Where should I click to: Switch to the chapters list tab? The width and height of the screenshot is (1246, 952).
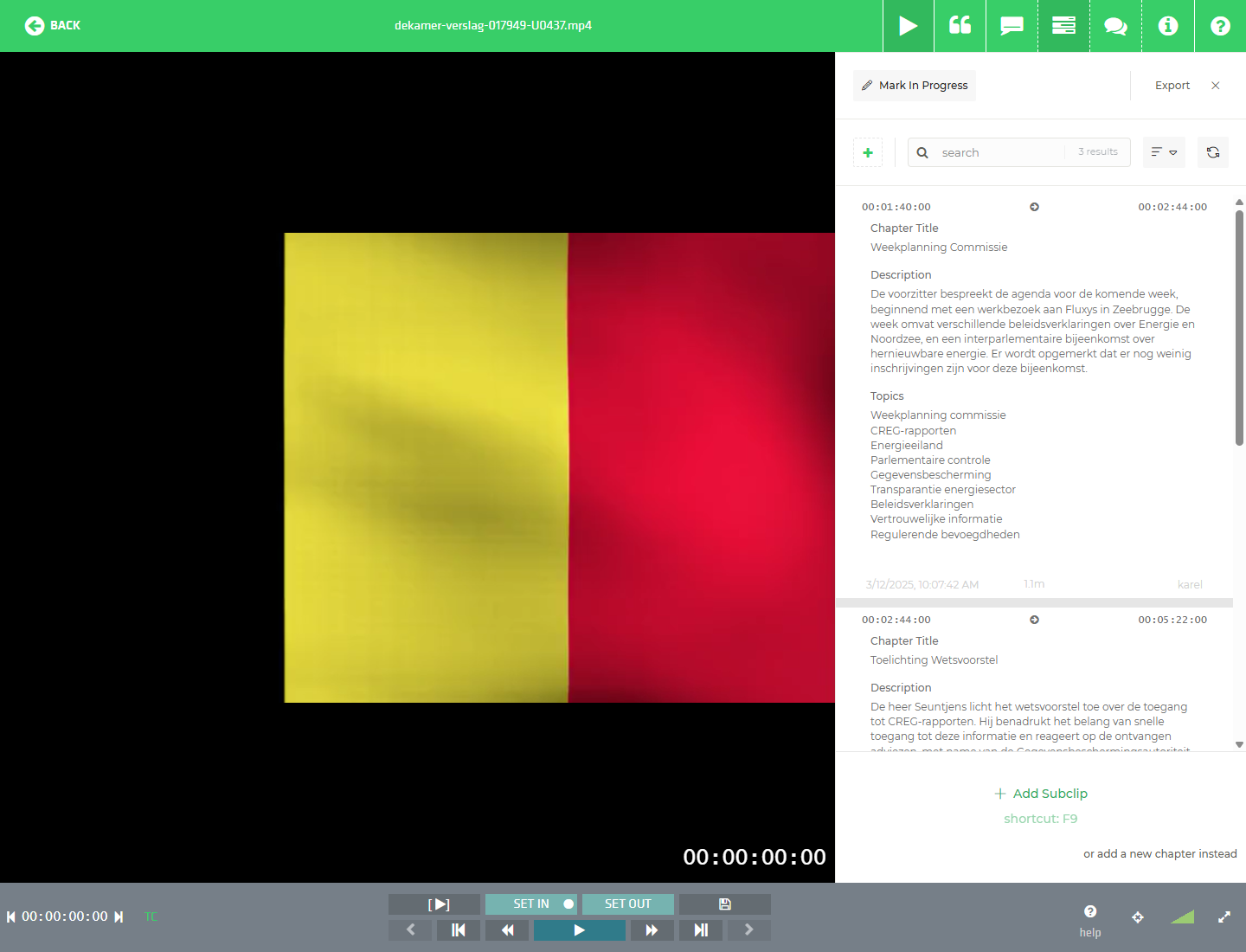tap(1064, 26)
